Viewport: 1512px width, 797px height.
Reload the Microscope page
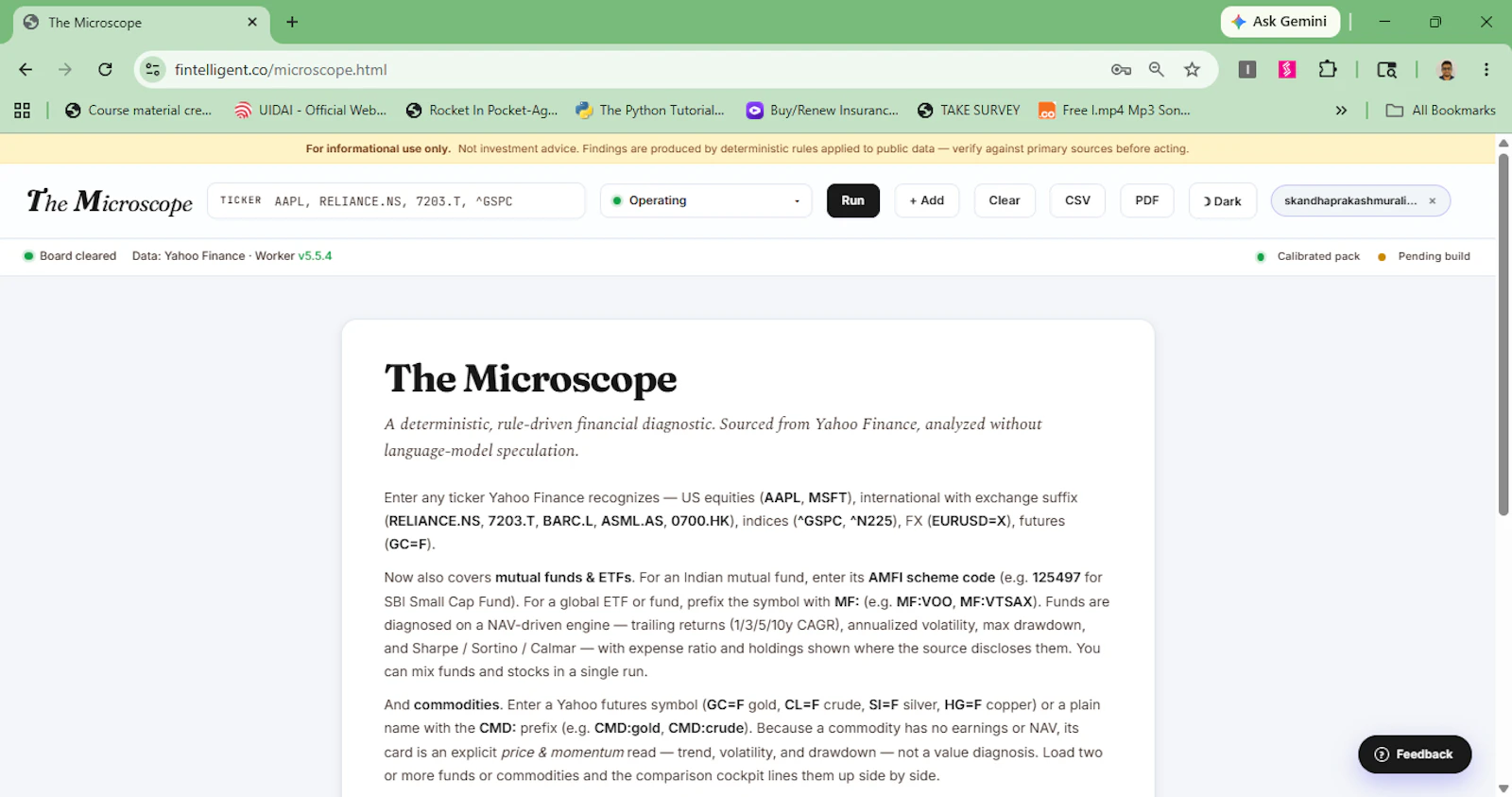click(x=105, y=69)
